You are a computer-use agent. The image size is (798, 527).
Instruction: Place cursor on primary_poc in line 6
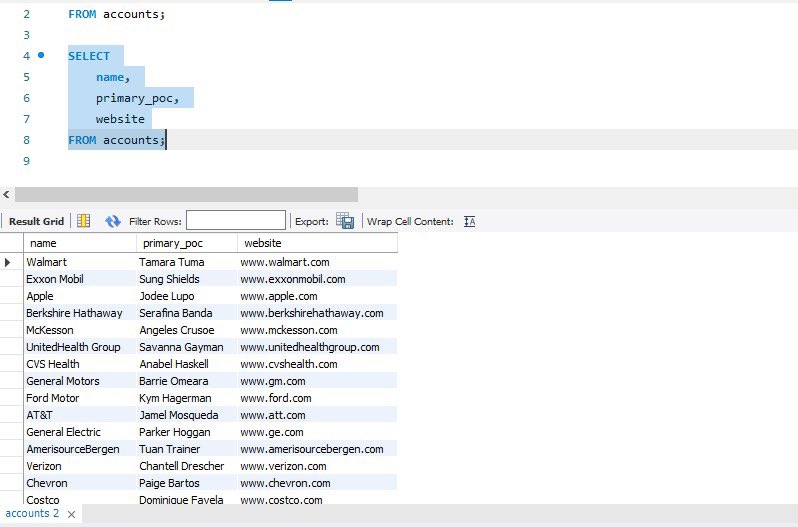tap(134, 98)
